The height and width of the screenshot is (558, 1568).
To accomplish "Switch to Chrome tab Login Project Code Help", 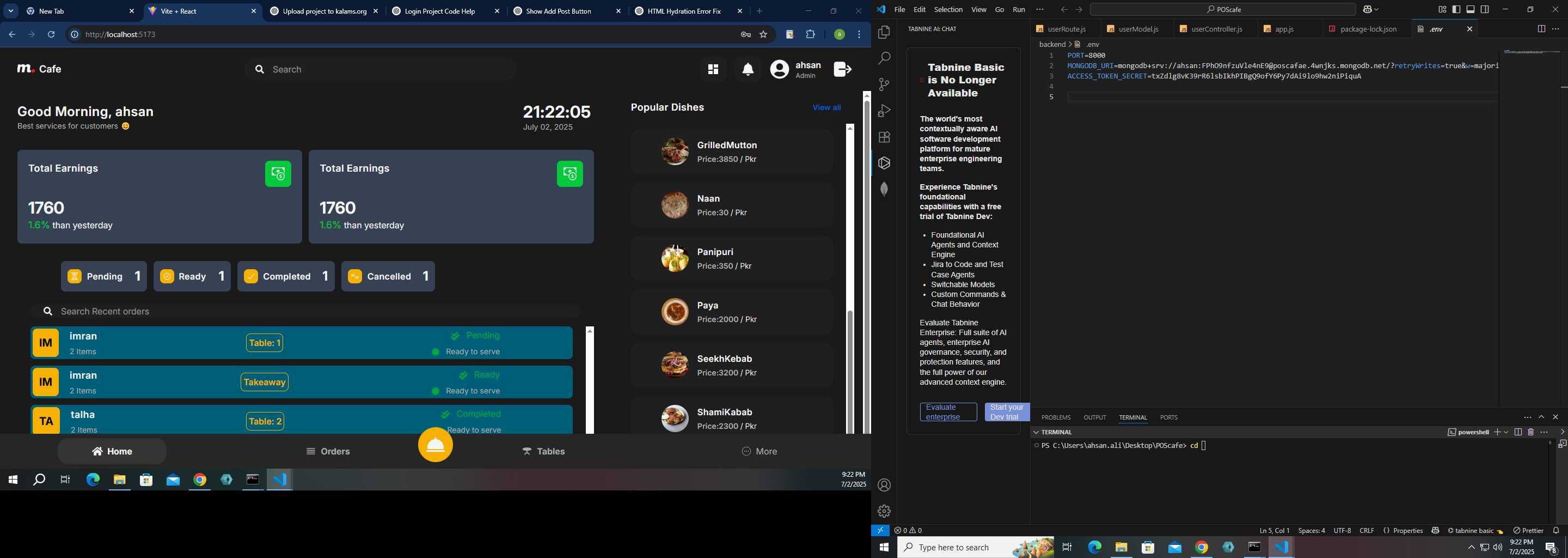I will [445, 11].
